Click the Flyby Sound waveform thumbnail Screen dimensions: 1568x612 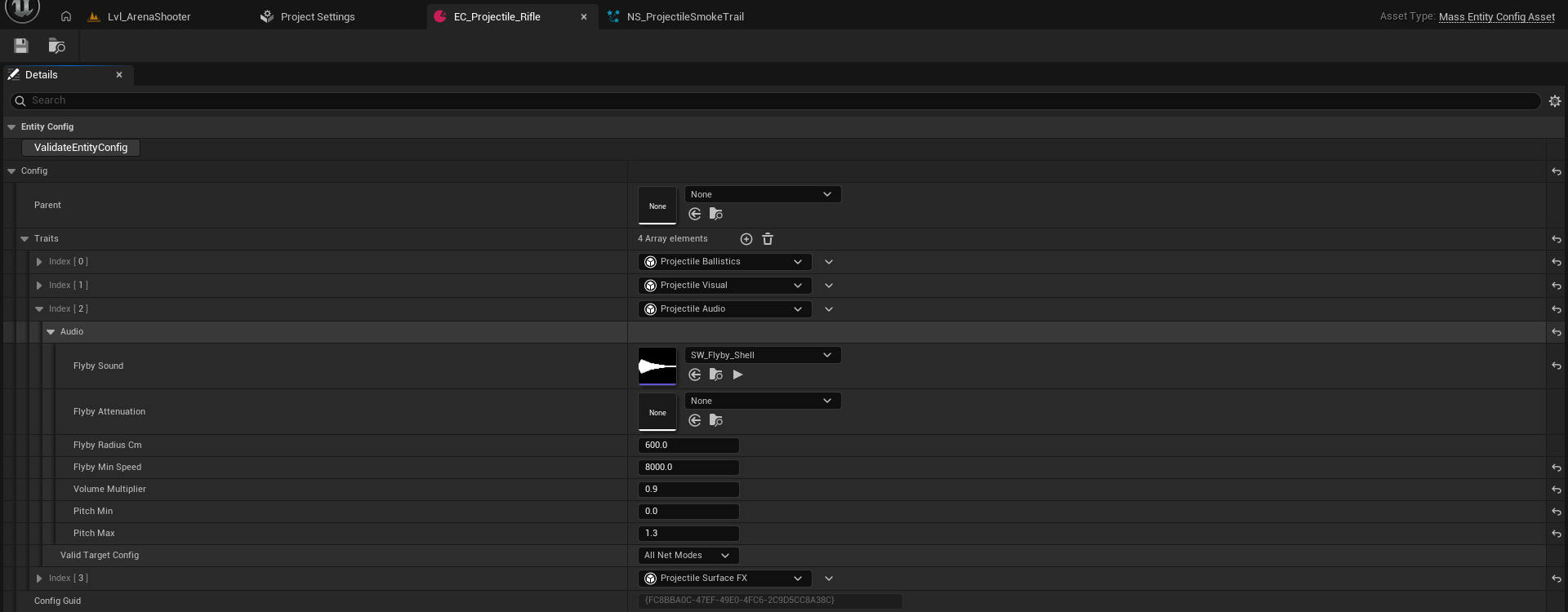coord(657,366)
